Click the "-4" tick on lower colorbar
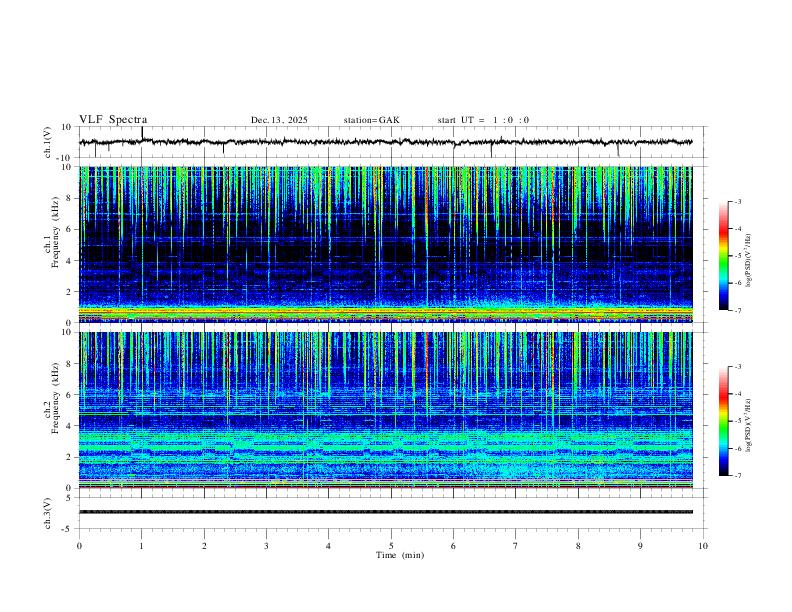 (x=737, y=394)
